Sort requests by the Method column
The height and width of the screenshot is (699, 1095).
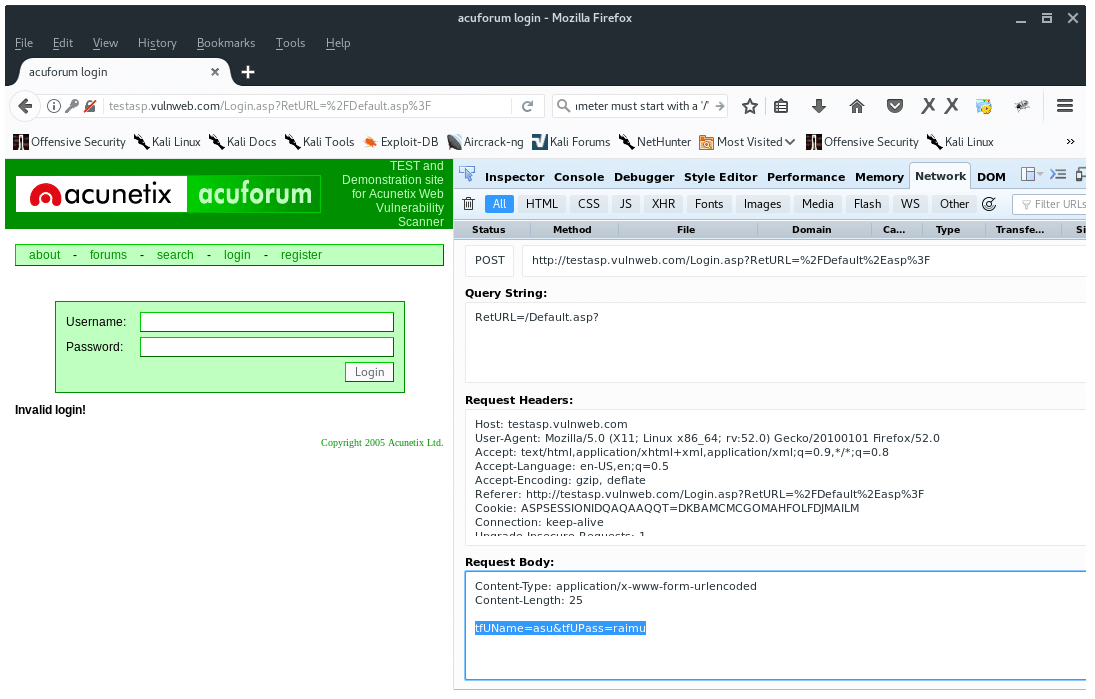pos(572,230)
